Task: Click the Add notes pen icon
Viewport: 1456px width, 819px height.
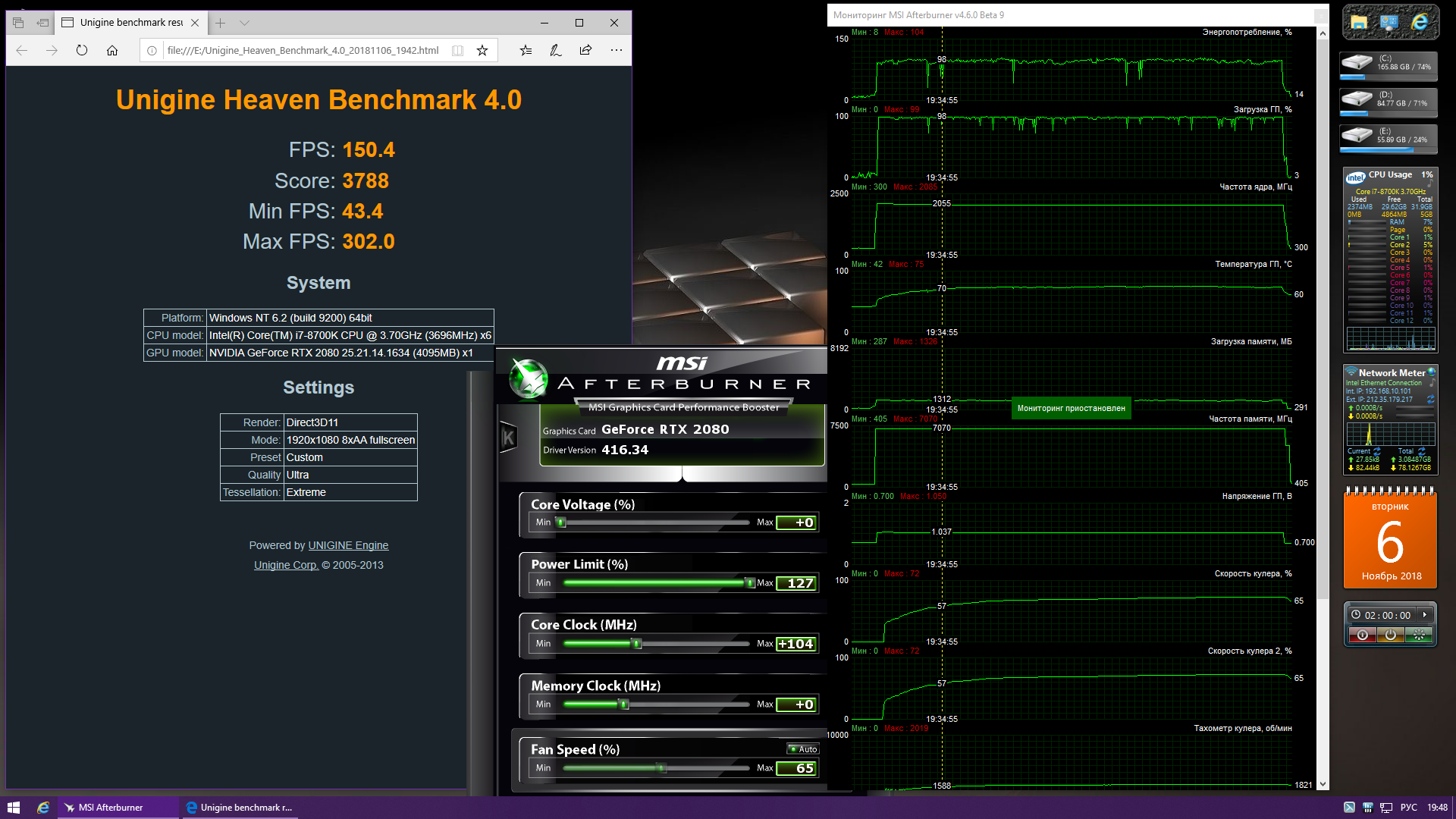Action: (555, 50)
